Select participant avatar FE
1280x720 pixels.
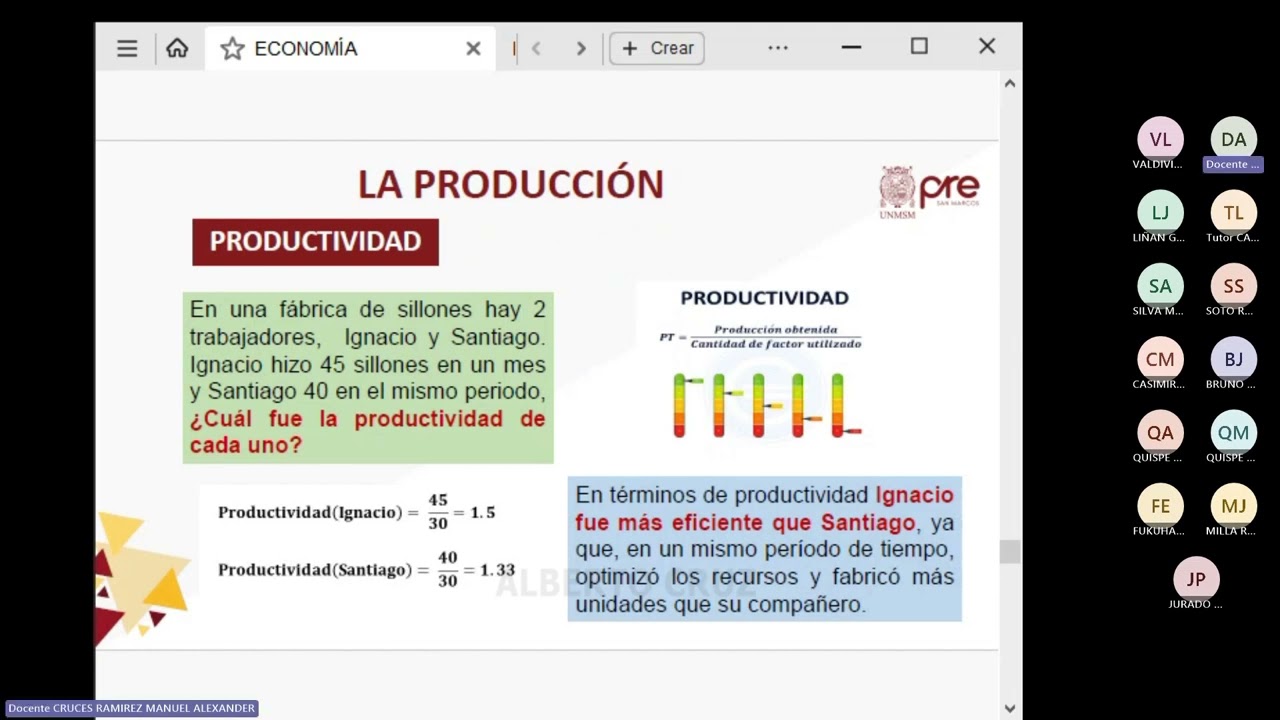(1160, 506)
